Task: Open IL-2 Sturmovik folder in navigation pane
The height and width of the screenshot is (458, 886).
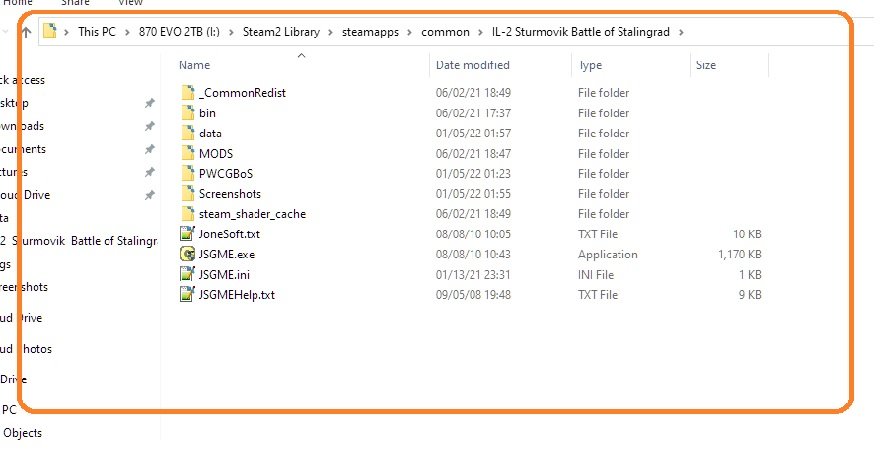Action: tap(79, 241)
